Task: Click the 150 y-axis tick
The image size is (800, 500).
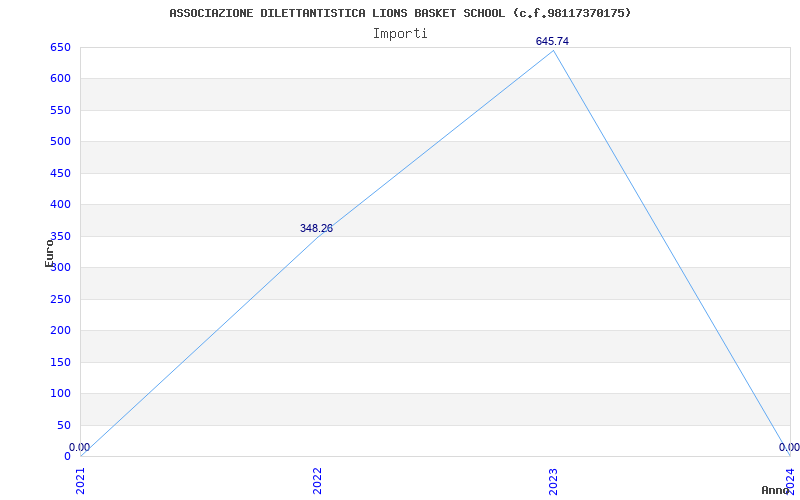Action: tap(60, 362)
